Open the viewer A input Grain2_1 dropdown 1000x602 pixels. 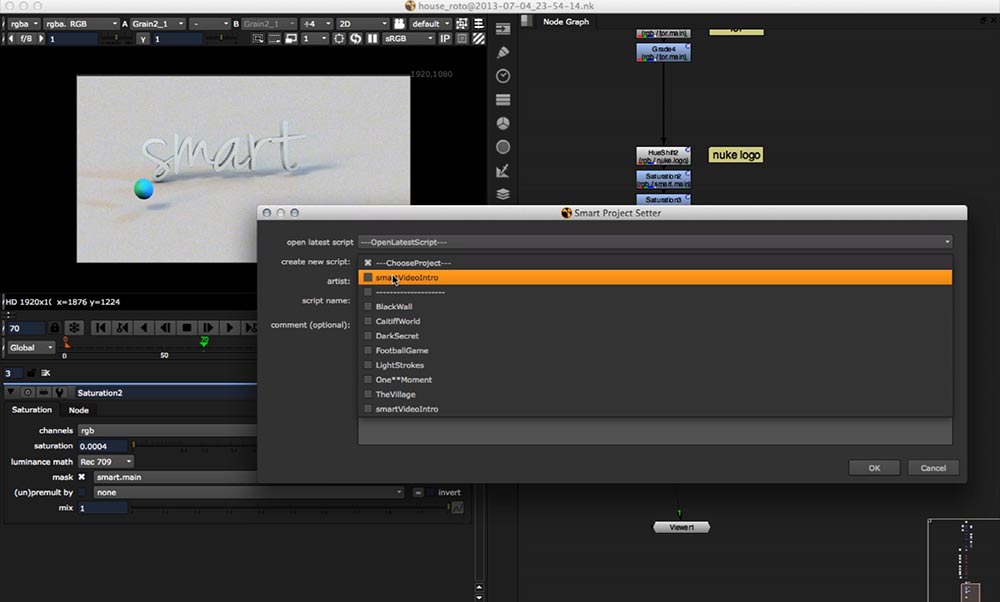pyautogui.click(x=158, y=24)
